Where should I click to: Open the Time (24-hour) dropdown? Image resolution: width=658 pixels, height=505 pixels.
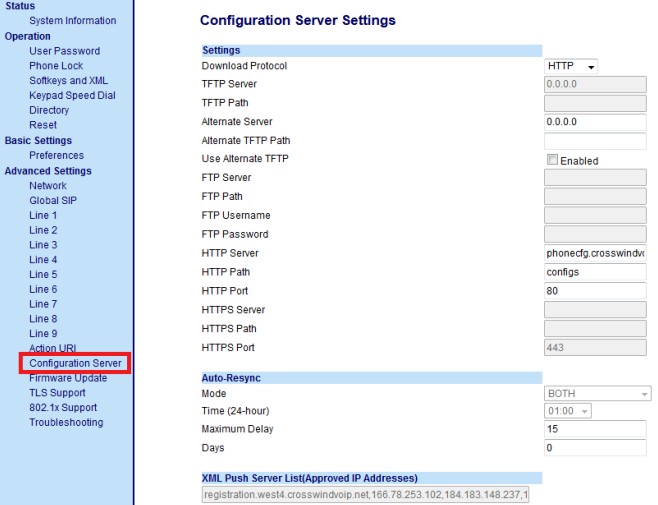pos(567,412)
